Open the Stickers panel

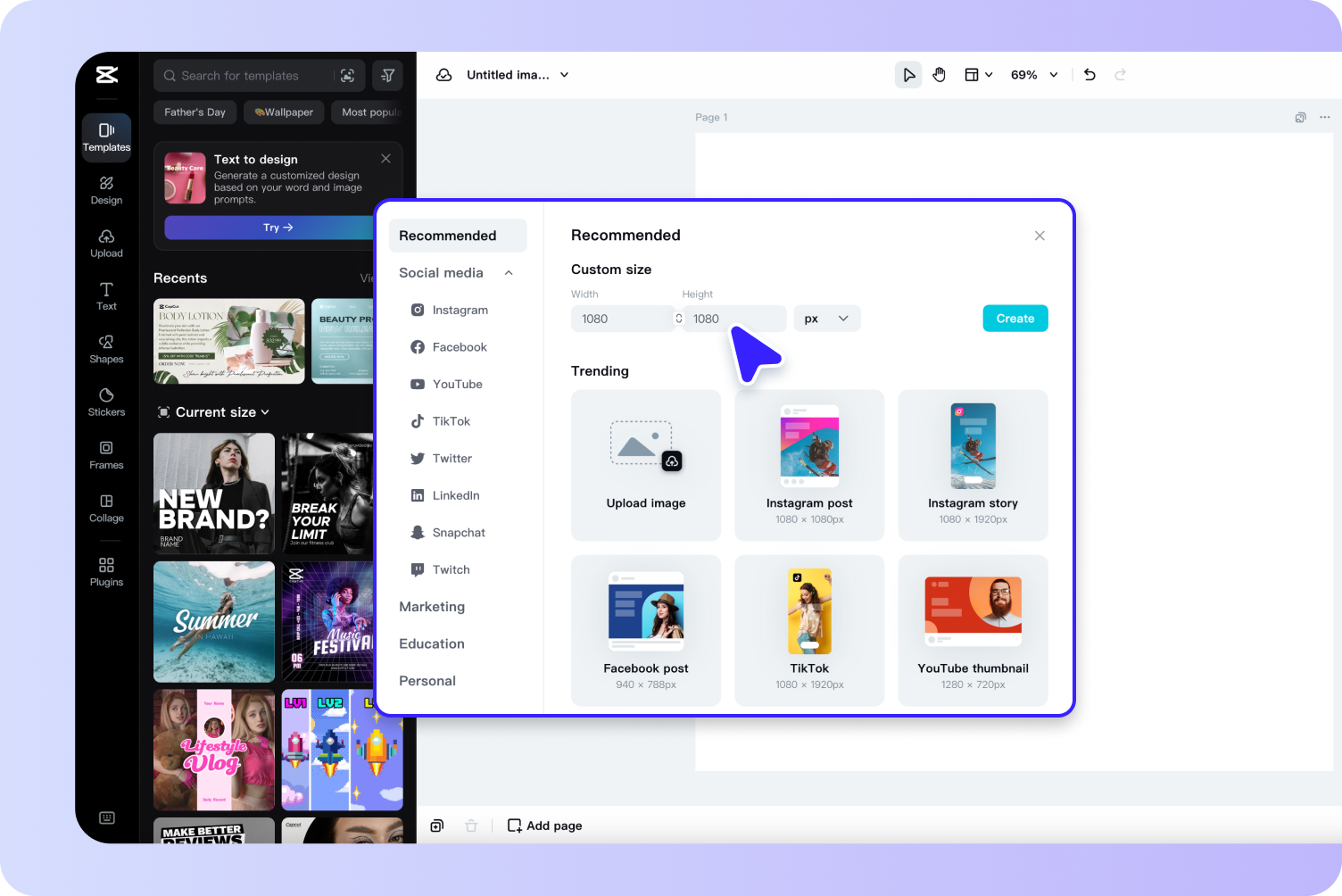click(106, 402)
